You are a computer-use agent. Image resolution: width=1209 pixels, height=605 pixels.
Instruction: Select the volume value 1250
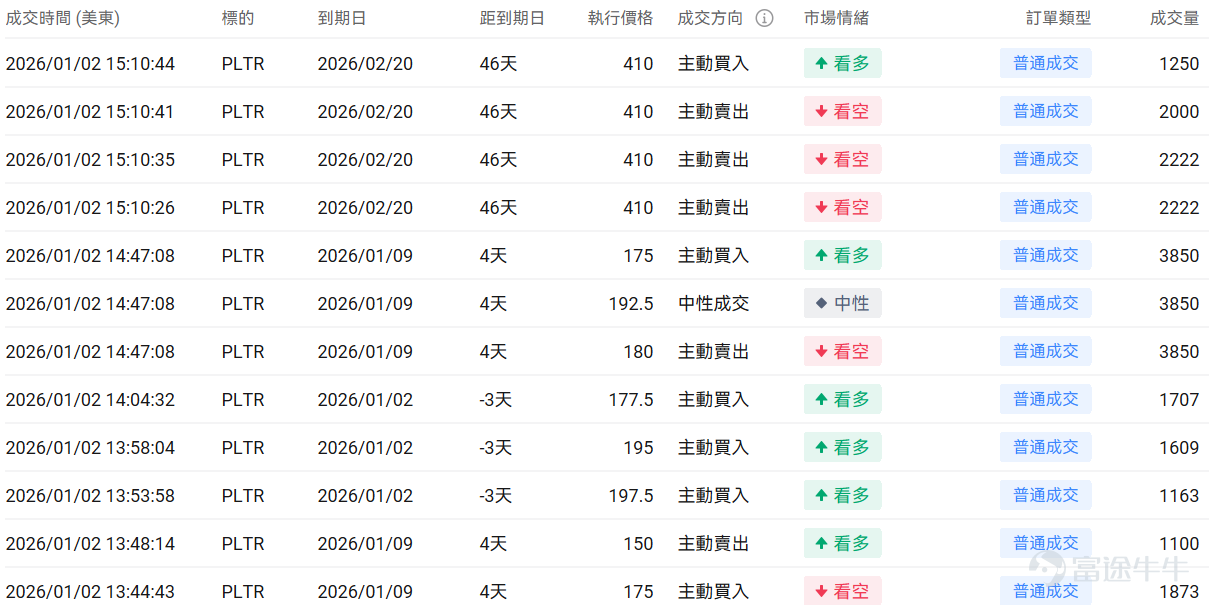1179,64
